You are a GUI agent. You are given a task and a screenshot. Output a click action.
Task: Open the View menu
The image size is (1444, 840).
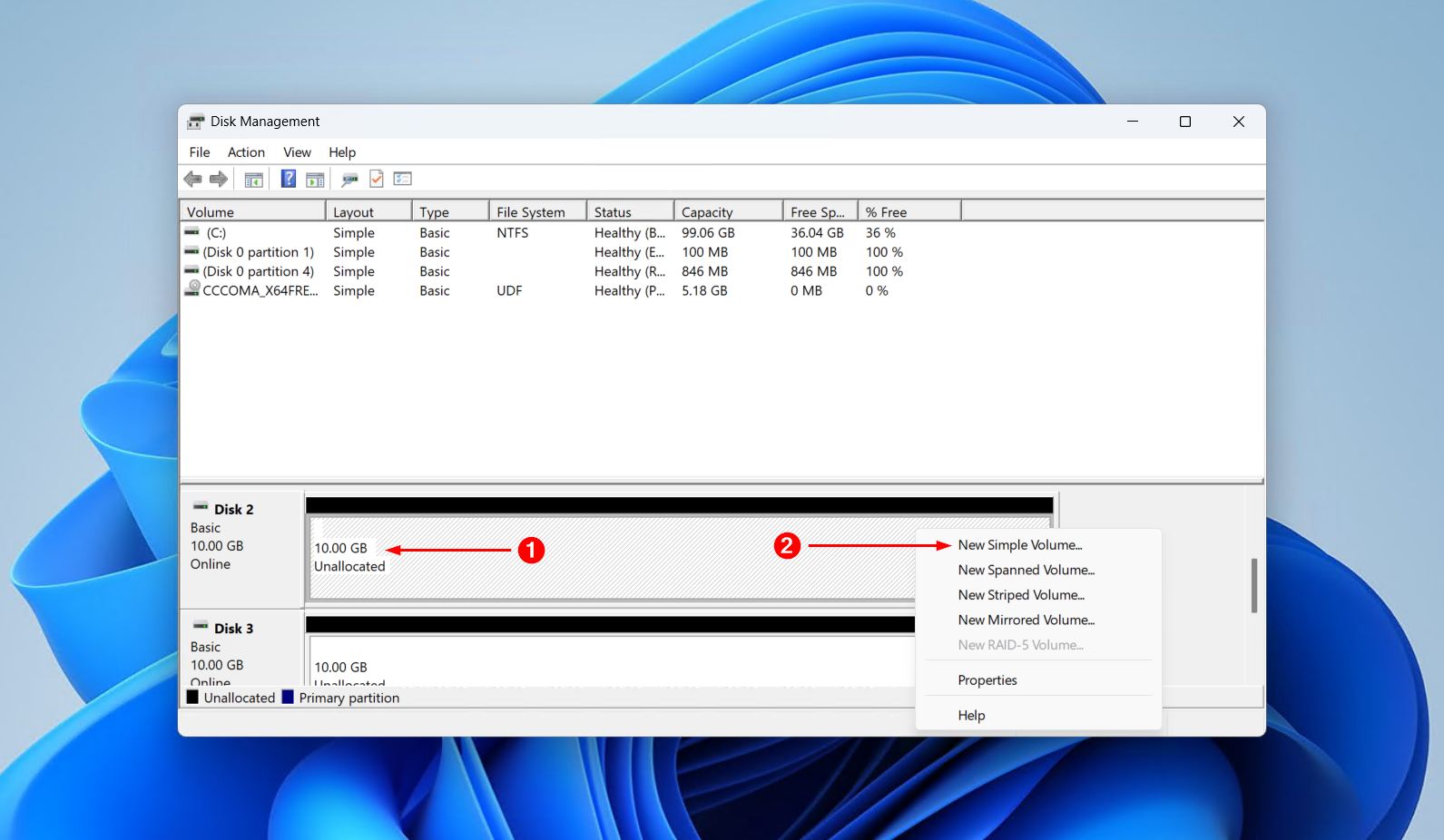pyautogui.click(x=297, y=152)
